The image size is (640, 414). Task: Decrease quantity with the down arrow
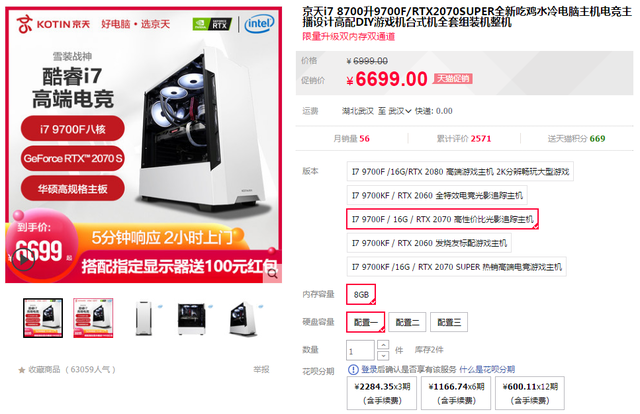pos(383,356)
